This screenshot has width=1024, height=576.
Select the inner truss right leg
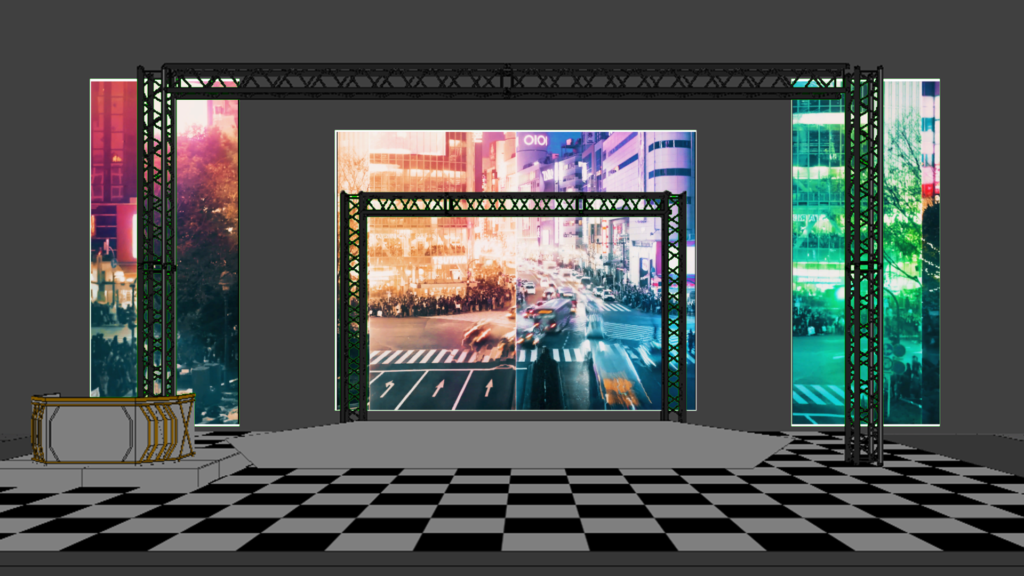coord(676,310)
